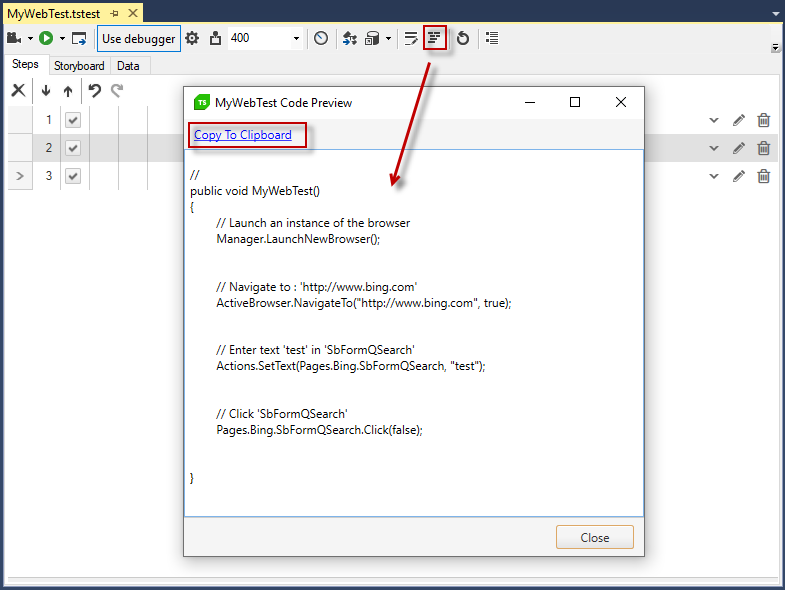
Task: Open toolbar overflow options arrow
Action: coord(775,48)
